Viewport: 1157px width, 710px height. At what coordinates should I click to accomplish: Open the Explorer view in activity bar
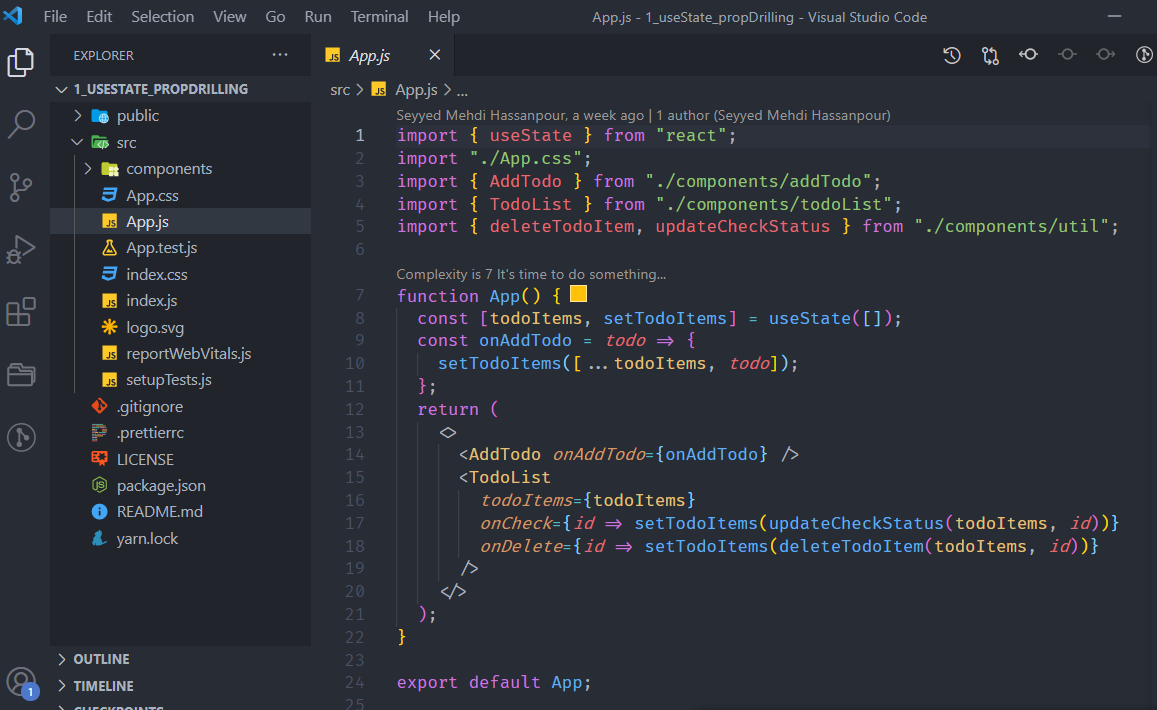(x=21, y=62)
